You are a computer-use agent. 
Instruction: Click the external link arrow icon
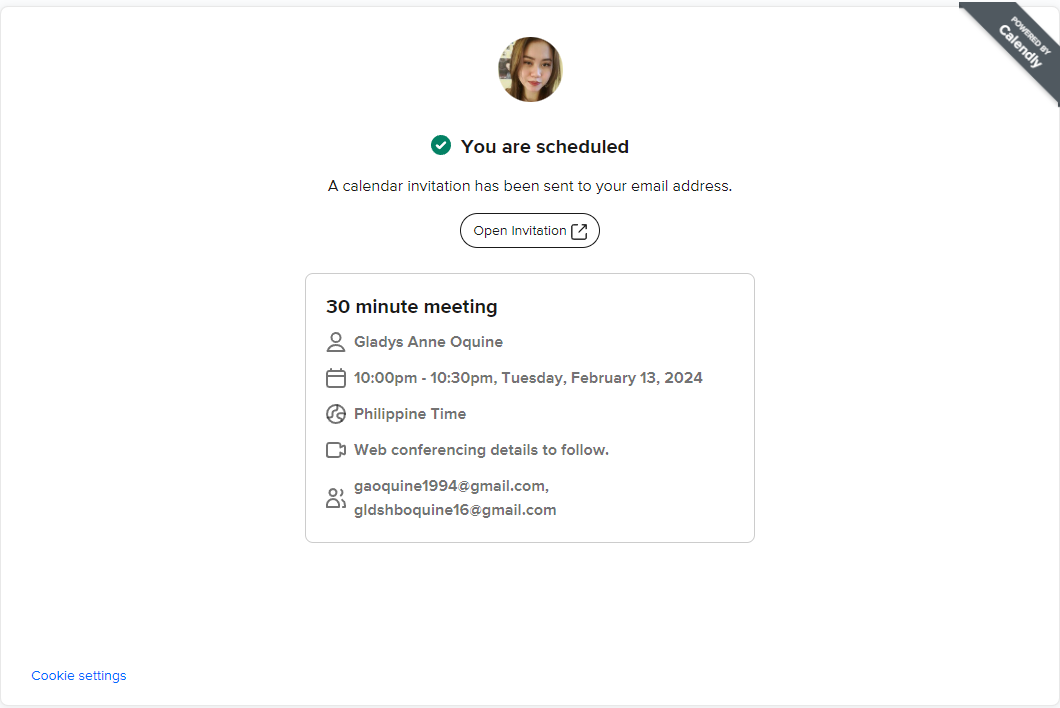coord(579,231)
